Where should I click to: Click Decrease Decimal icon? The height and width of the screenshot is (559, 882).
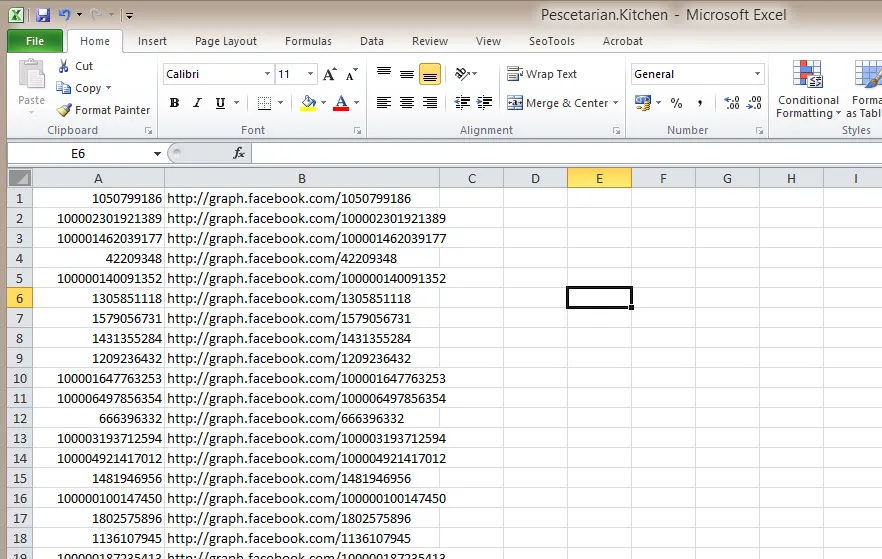point(754,103)
